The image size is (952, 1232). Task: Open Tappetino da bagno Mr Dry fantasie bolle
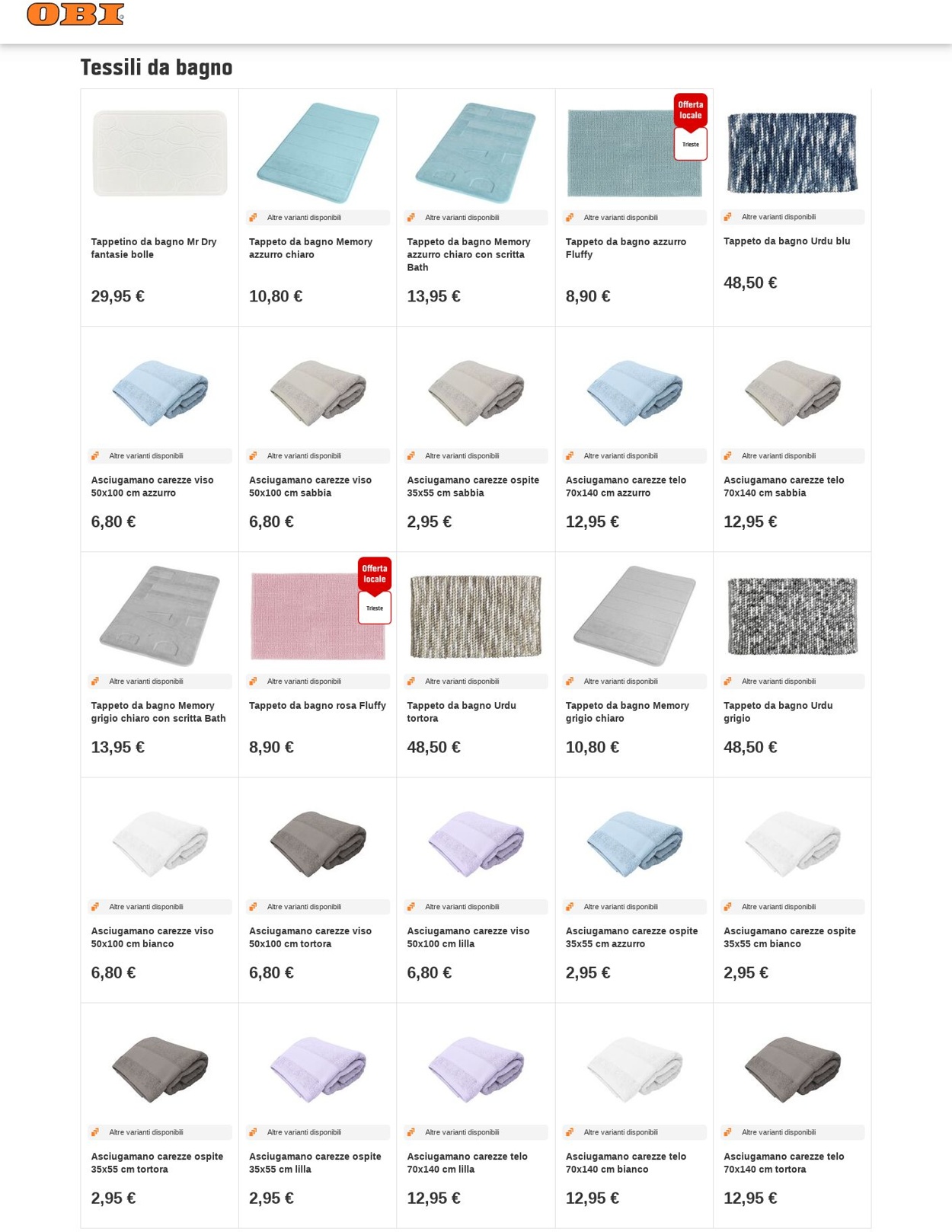154,248
